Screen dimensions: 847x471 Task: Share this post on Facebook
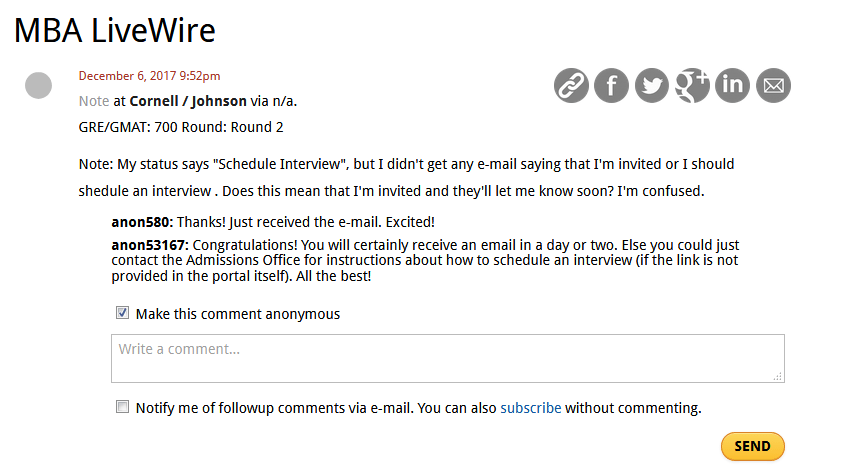coord(611,86)
